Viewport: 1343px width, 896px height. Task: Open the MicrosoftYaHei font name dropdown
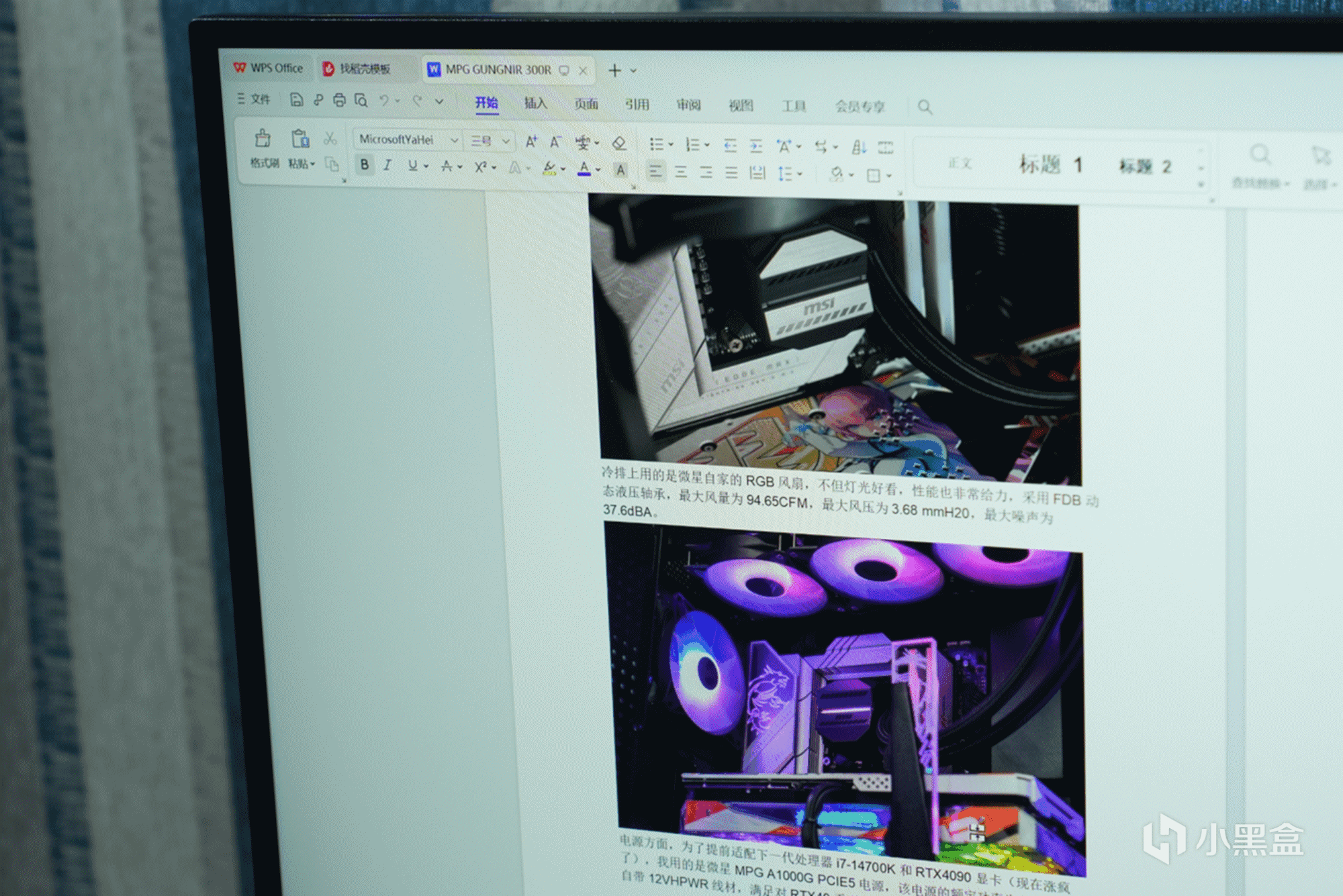tap(454, 140)
